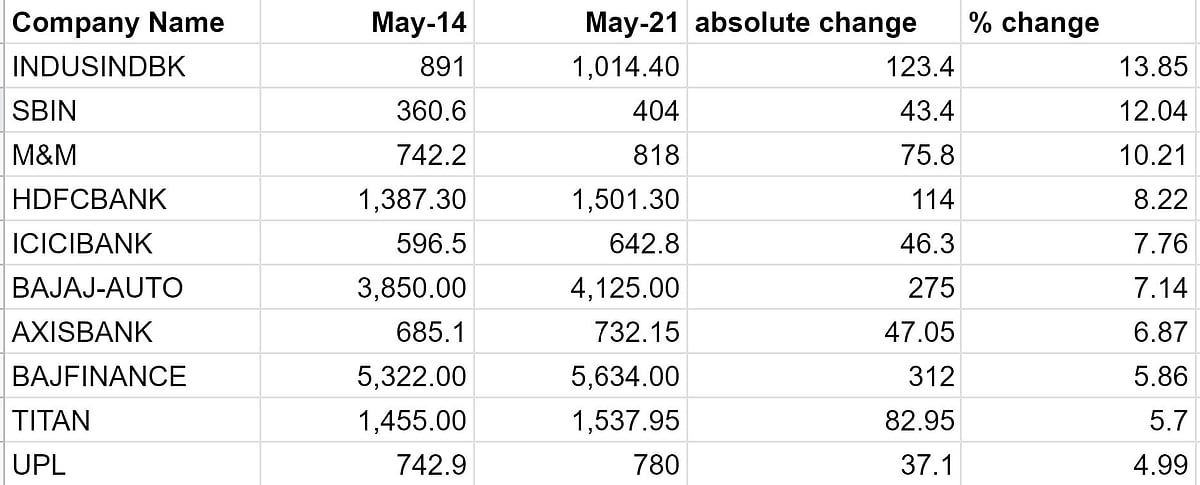This screenshot has width=1200, height=485.
Task: Select the AXISBANK company cell
Action: pos(83,332)
